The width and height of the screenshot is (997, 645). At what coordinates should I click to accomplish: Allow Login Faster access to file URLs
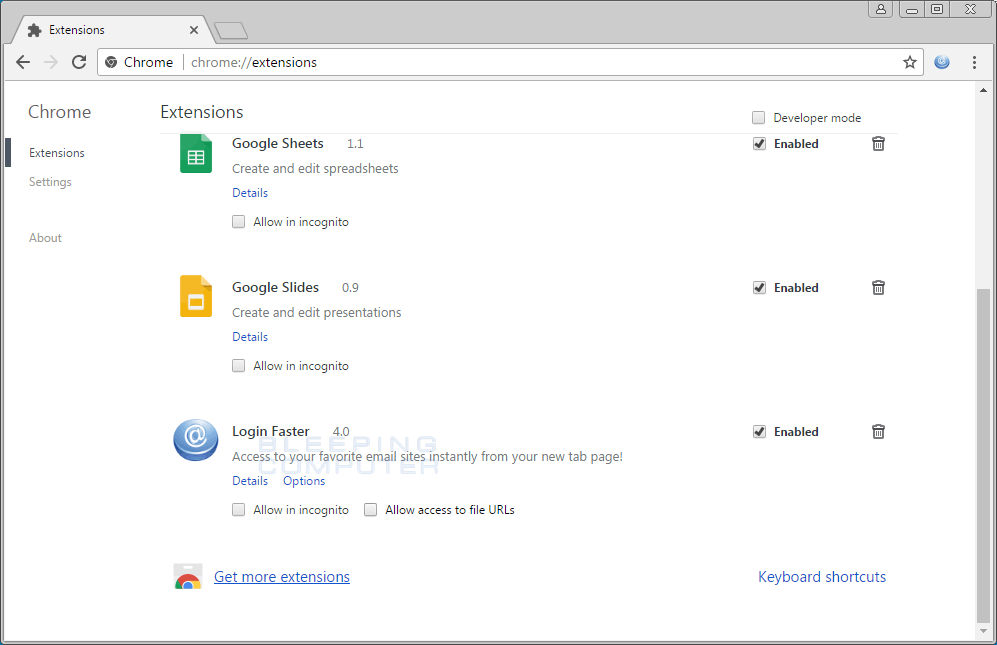[370, 509]
